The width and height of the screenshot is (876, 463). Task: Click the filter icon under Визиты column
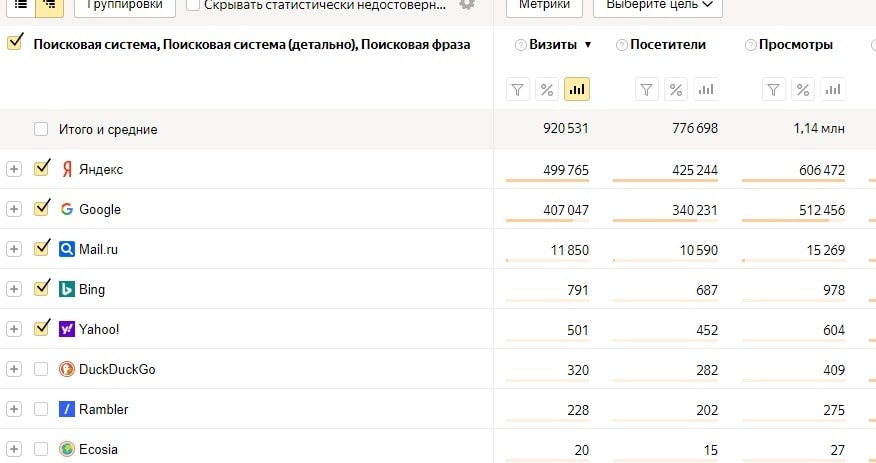click(517, 90)
